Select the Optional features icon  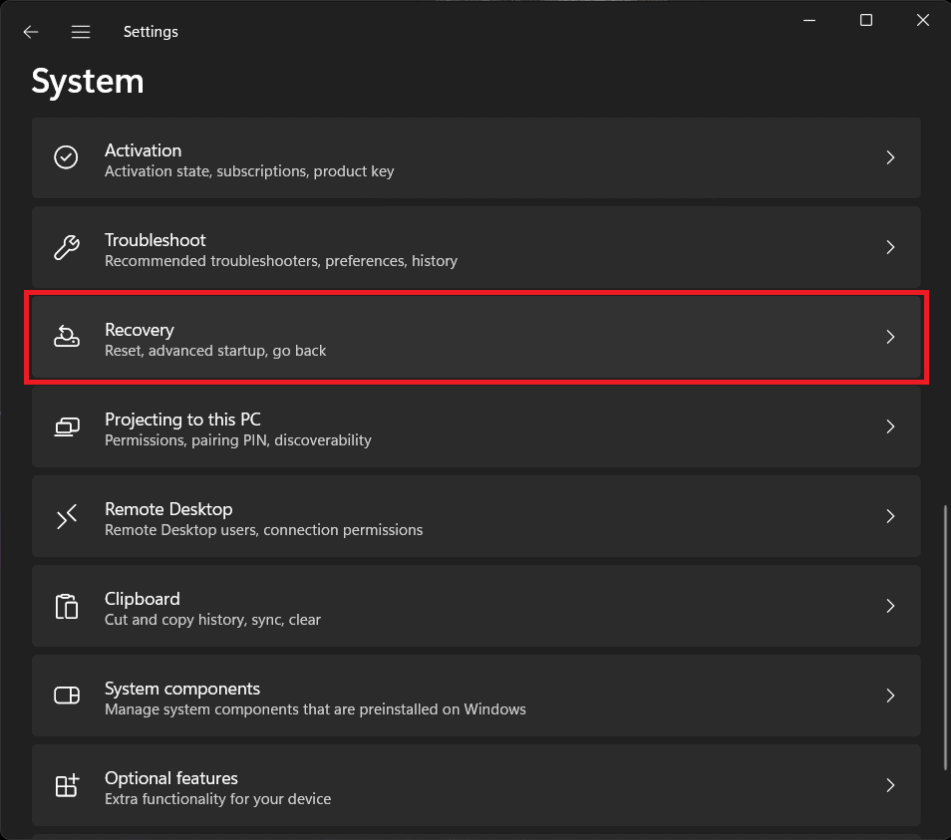click(66, 786)
